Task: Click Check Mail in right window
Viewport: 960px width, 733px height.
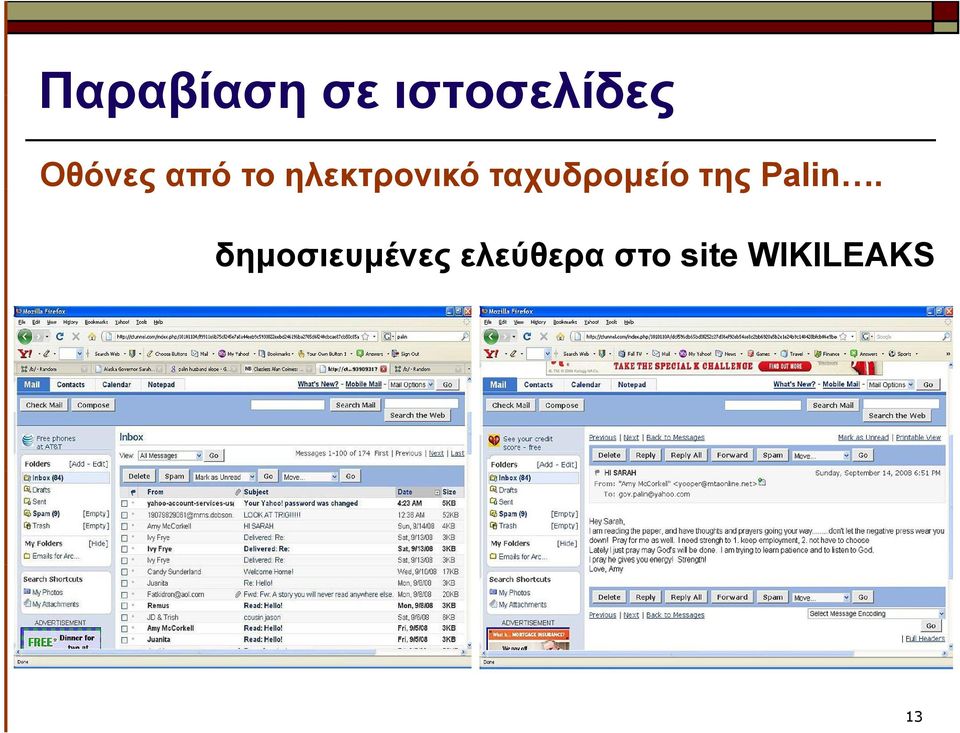Action: pyautogui.click(x=511, y=405)
